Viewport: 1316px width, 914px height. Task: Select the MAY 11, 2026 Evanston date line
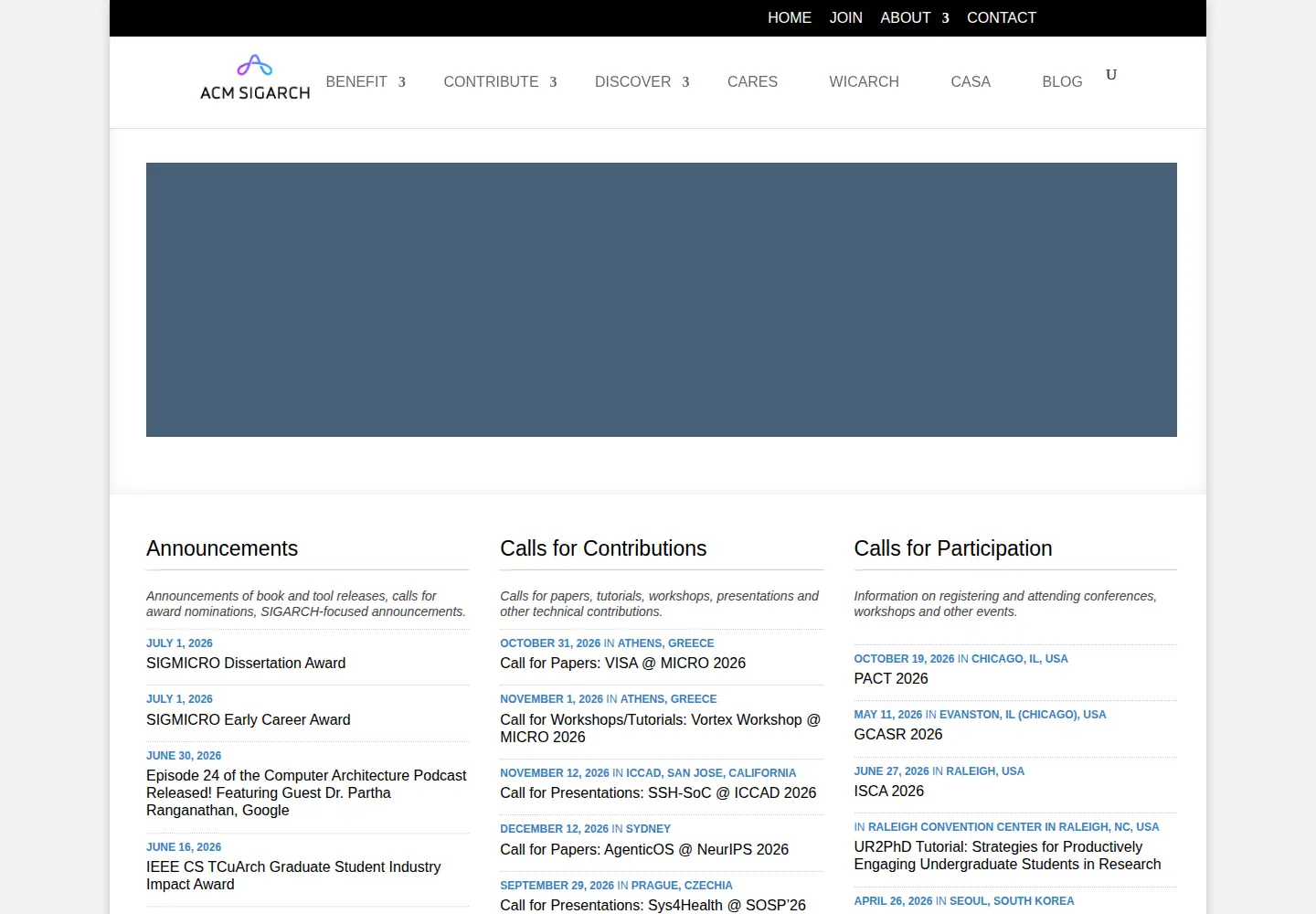pos(980,715)
